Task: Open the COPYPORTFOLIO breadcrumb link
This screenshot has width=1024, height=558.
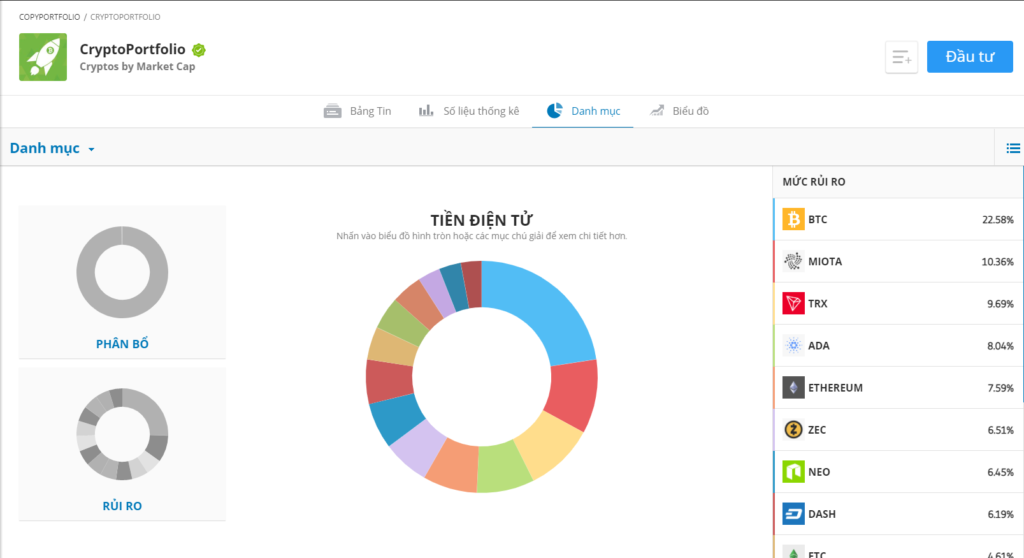Action: point(50,17)
